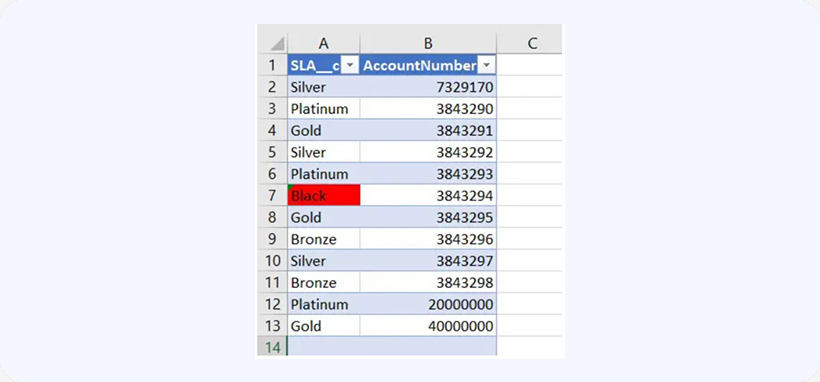Viewport: 820px width, 382px height.
Task: Select row 3 header
Action: tap(272, 108)
